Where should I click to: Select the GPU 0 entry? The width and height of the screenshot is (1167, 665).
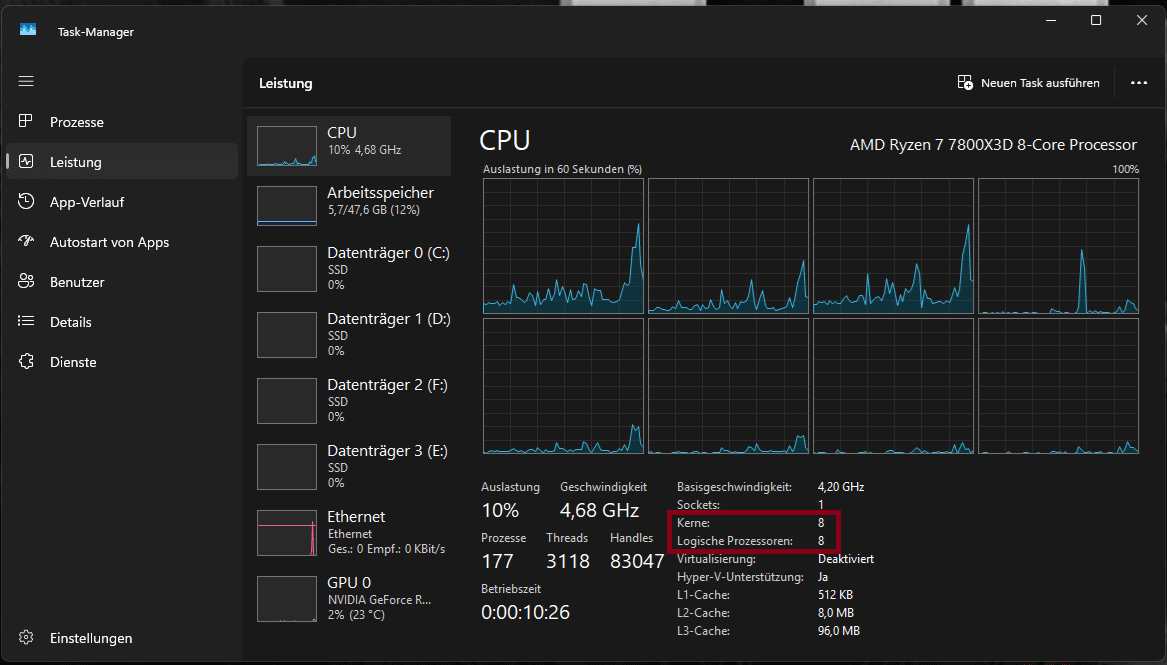(349, 599)
